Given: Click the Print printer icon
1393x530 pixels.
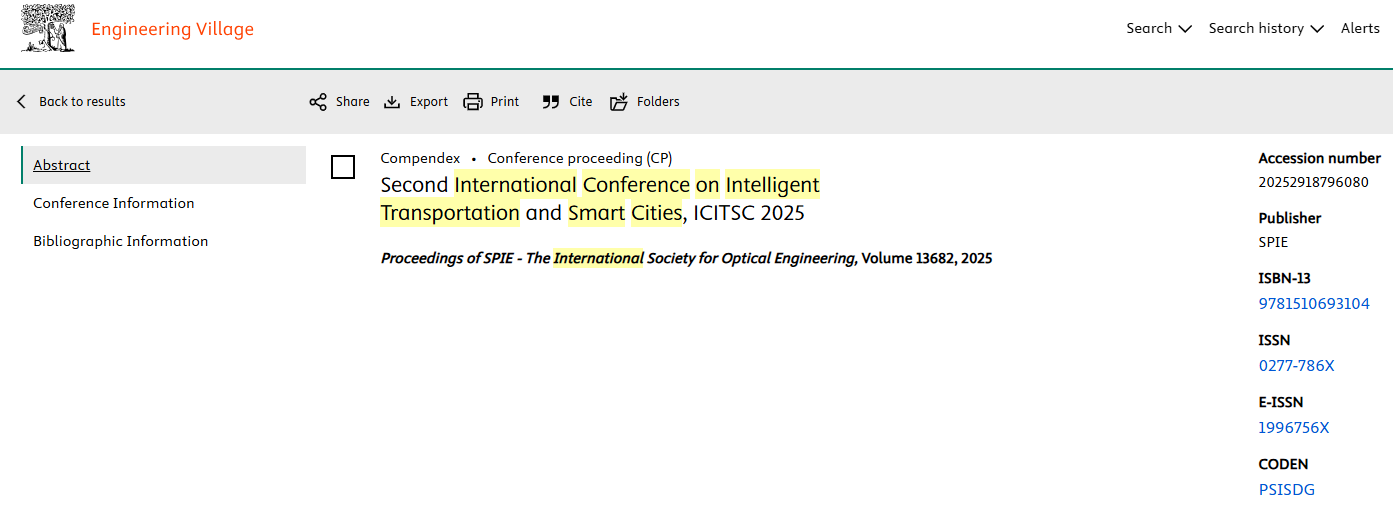Looking at the screenshot, I should (473, 102).
